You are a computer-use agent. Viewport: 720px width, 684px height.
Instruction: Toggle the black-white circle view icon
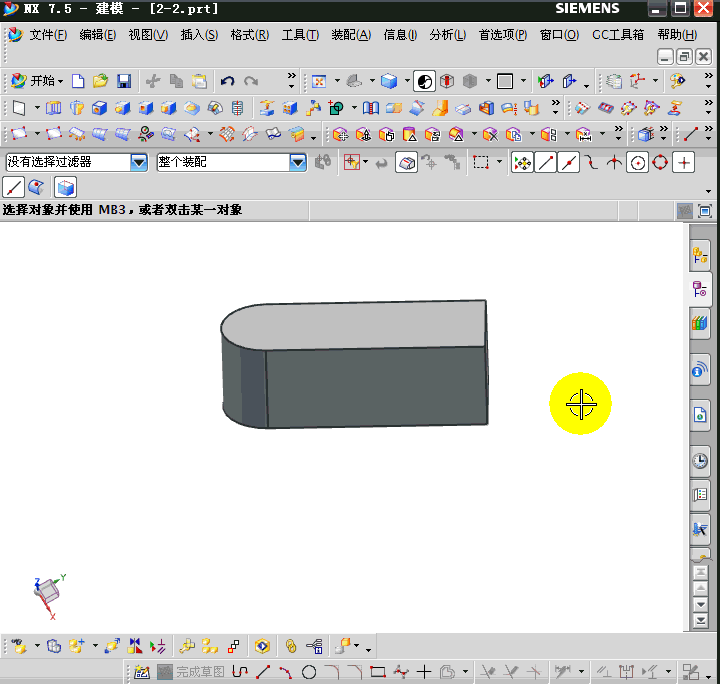[x=424, y=82]
